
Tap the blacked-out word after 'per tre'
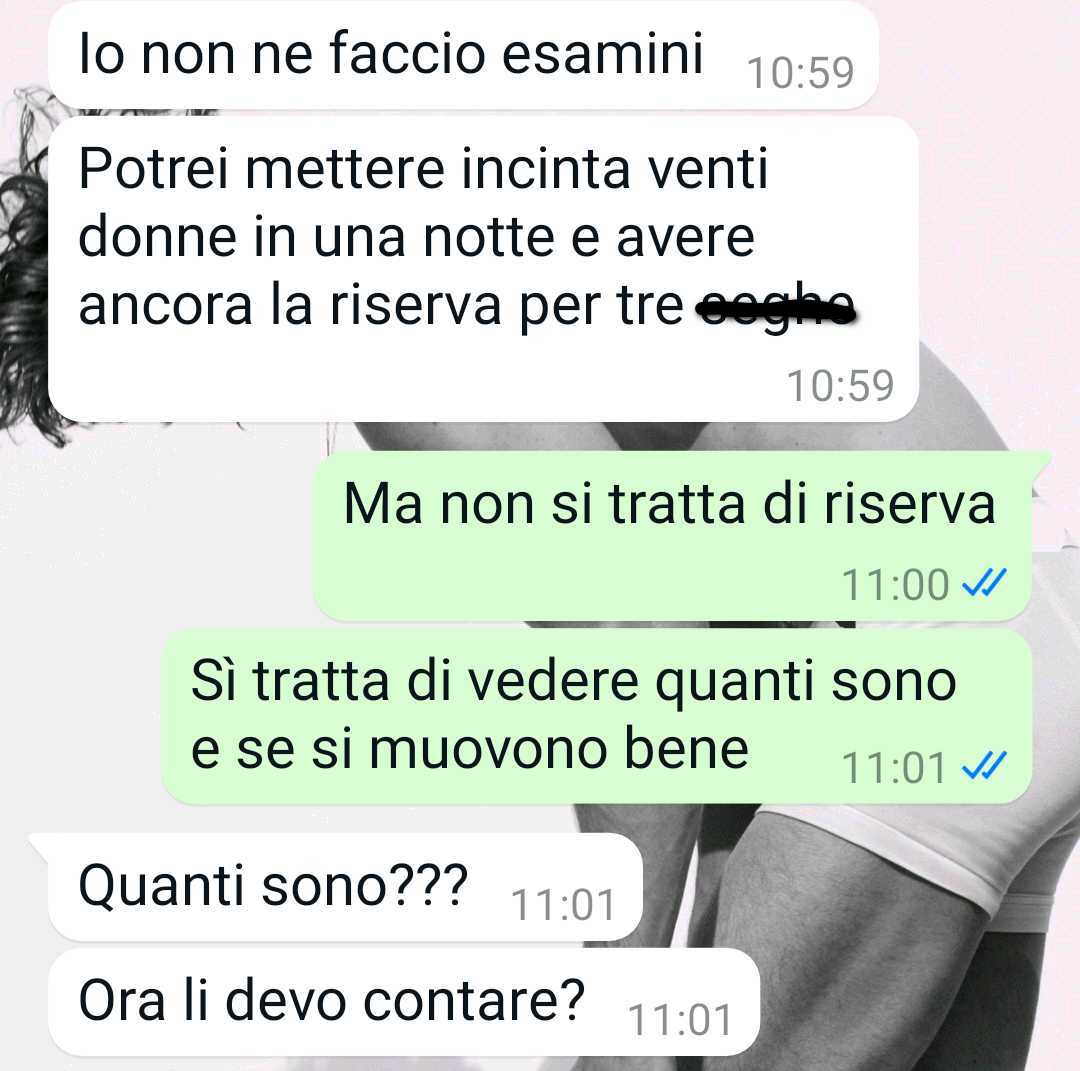point(776,307)
